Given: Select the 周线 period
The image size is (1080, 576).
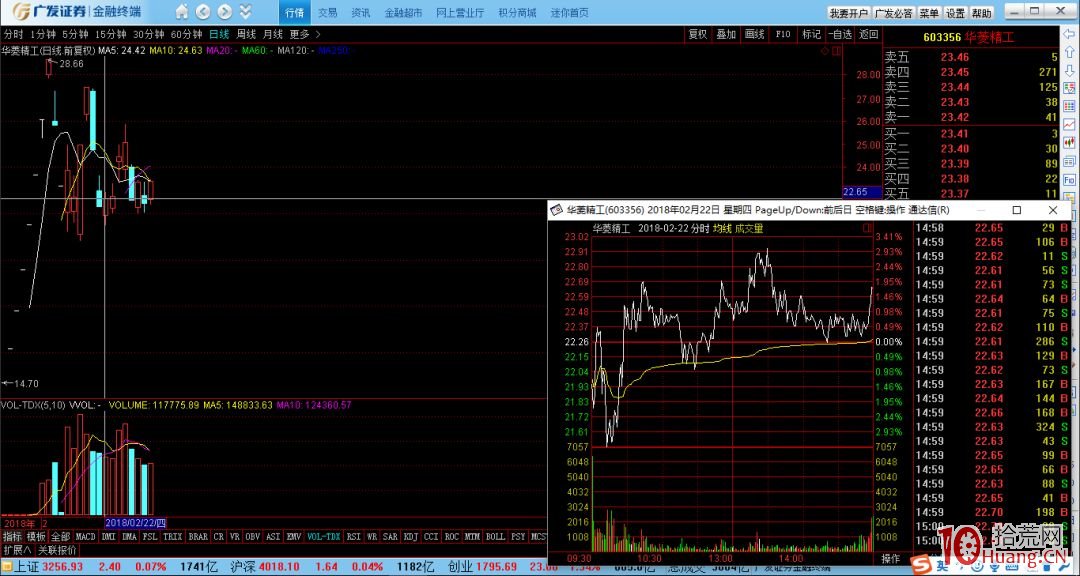Looking at the screenshot, I should (x=246, y=34).
